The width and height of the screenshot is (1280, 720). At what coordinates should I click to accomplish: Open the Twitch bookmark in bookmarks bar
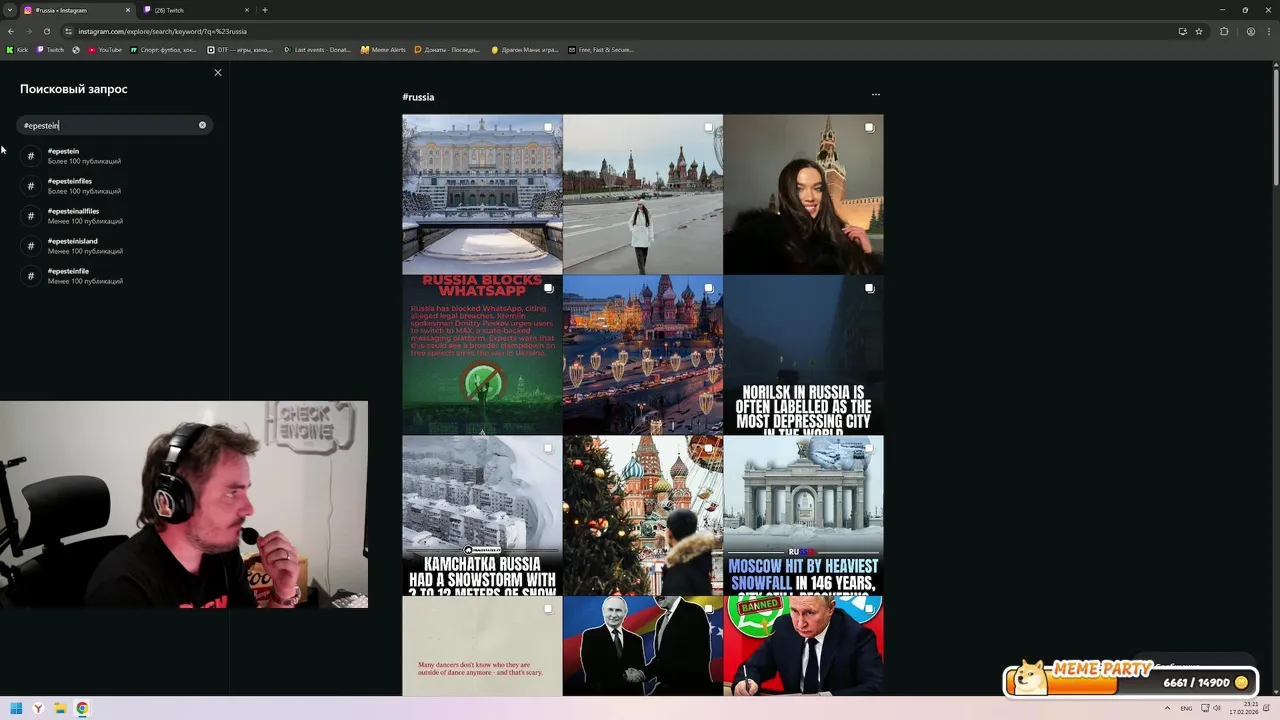(50, 49)
